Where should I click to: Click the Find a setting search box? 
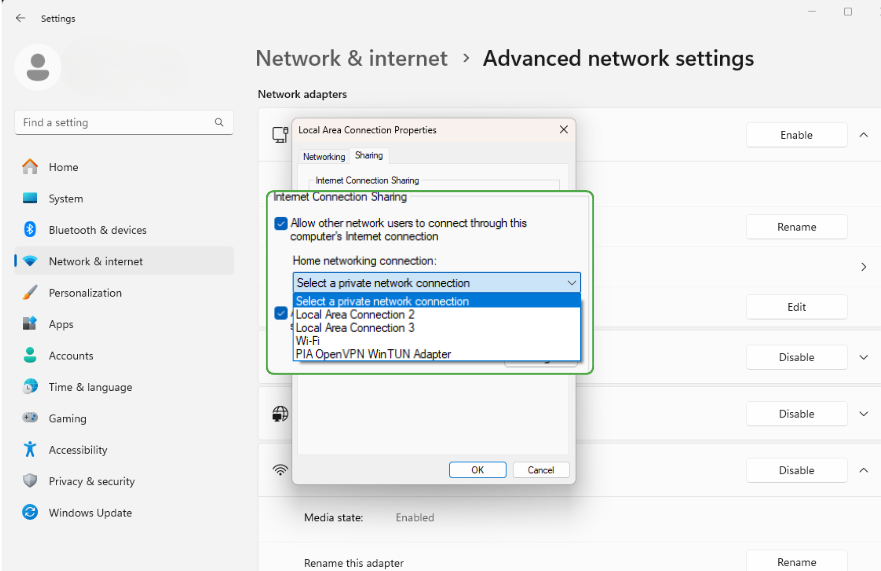[115, 123]
